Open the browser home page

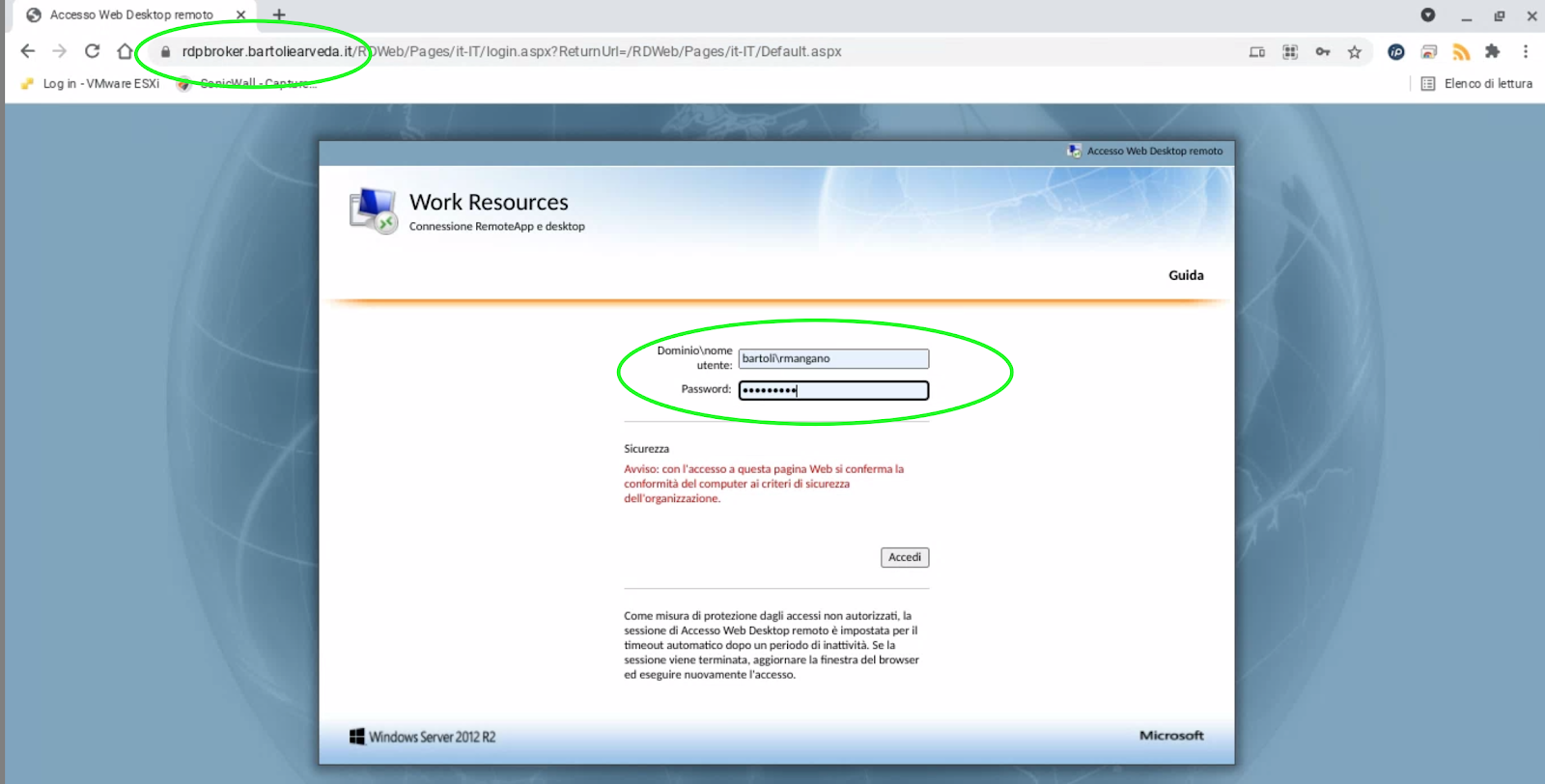click(x=125, y=51)
